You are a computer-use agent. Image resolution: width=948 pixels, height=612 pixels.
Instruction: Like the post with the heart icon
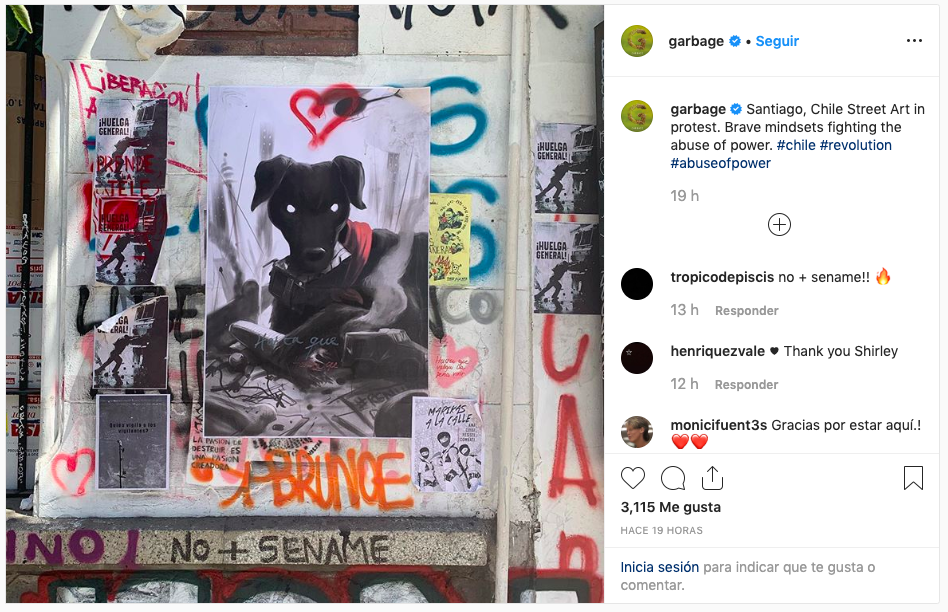click(x=633, y=478)
